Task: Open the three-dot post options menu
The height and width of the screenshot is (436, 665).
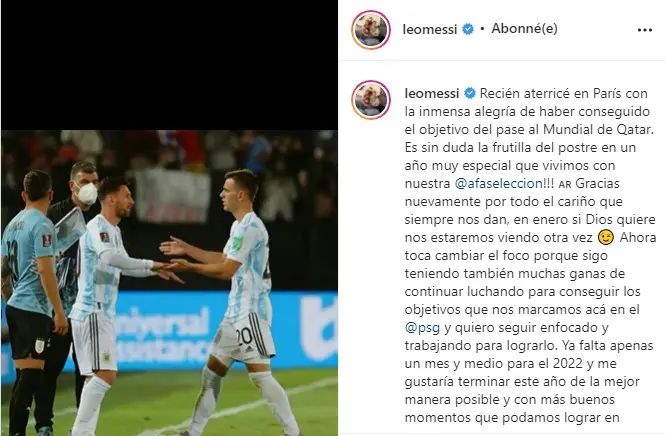Action: 645,30
